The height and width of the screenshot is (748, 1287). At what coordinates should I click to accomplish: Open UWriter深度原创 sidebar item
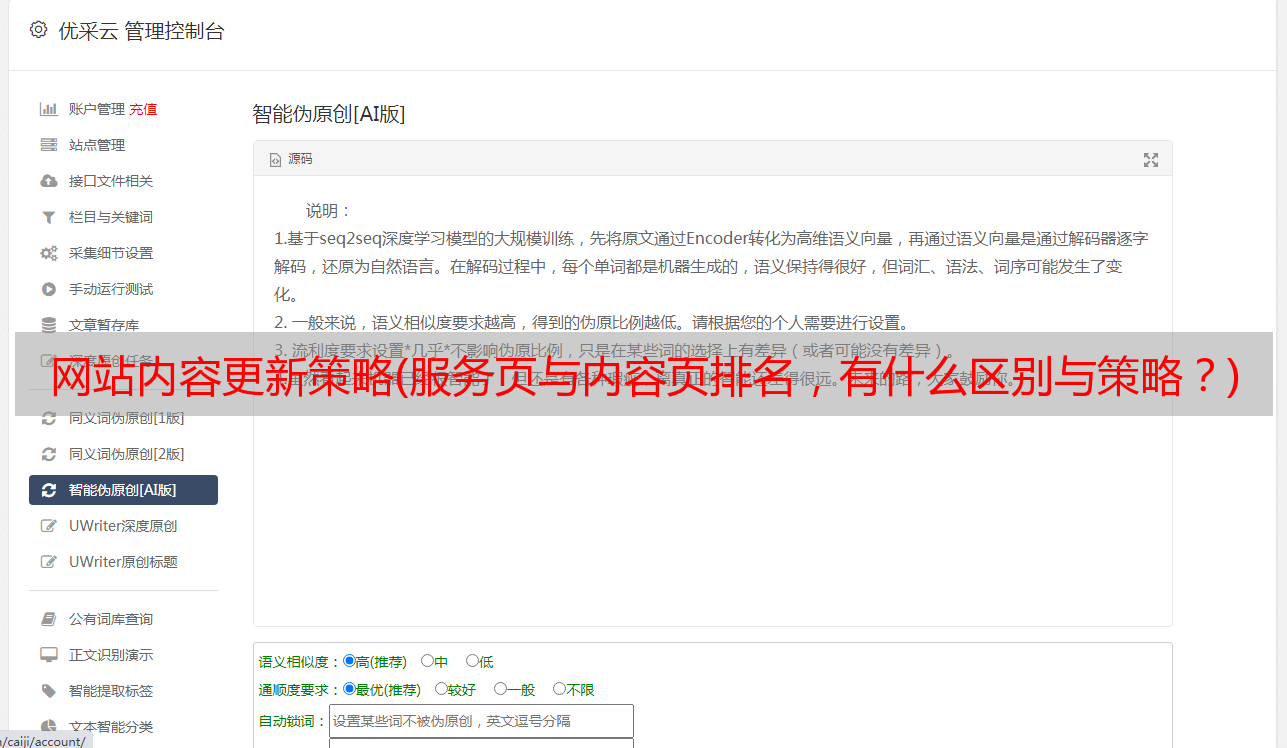(123, 526)
